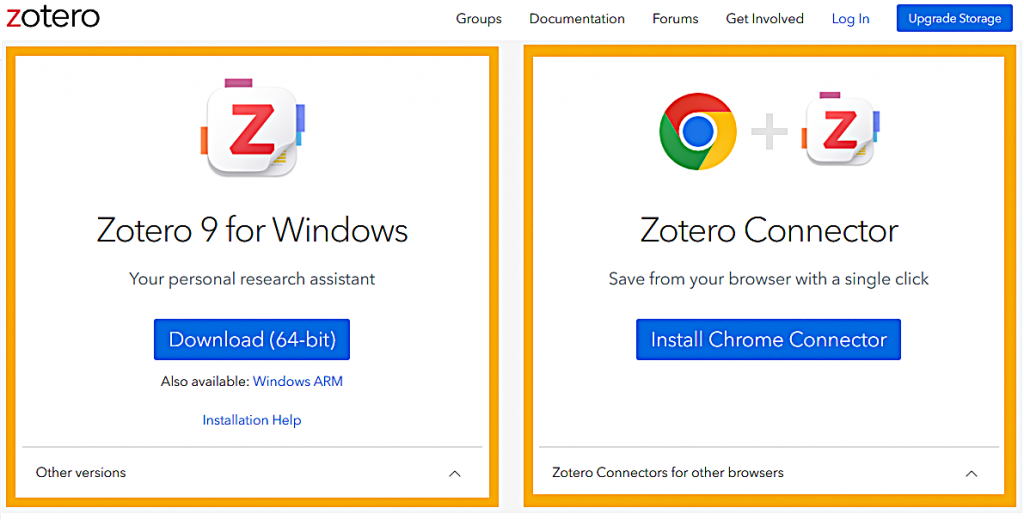Click the Zotero Connector heading
The width and height of the screenshot is (1024, 520).
pyautogui.click(x=769, y=230)
